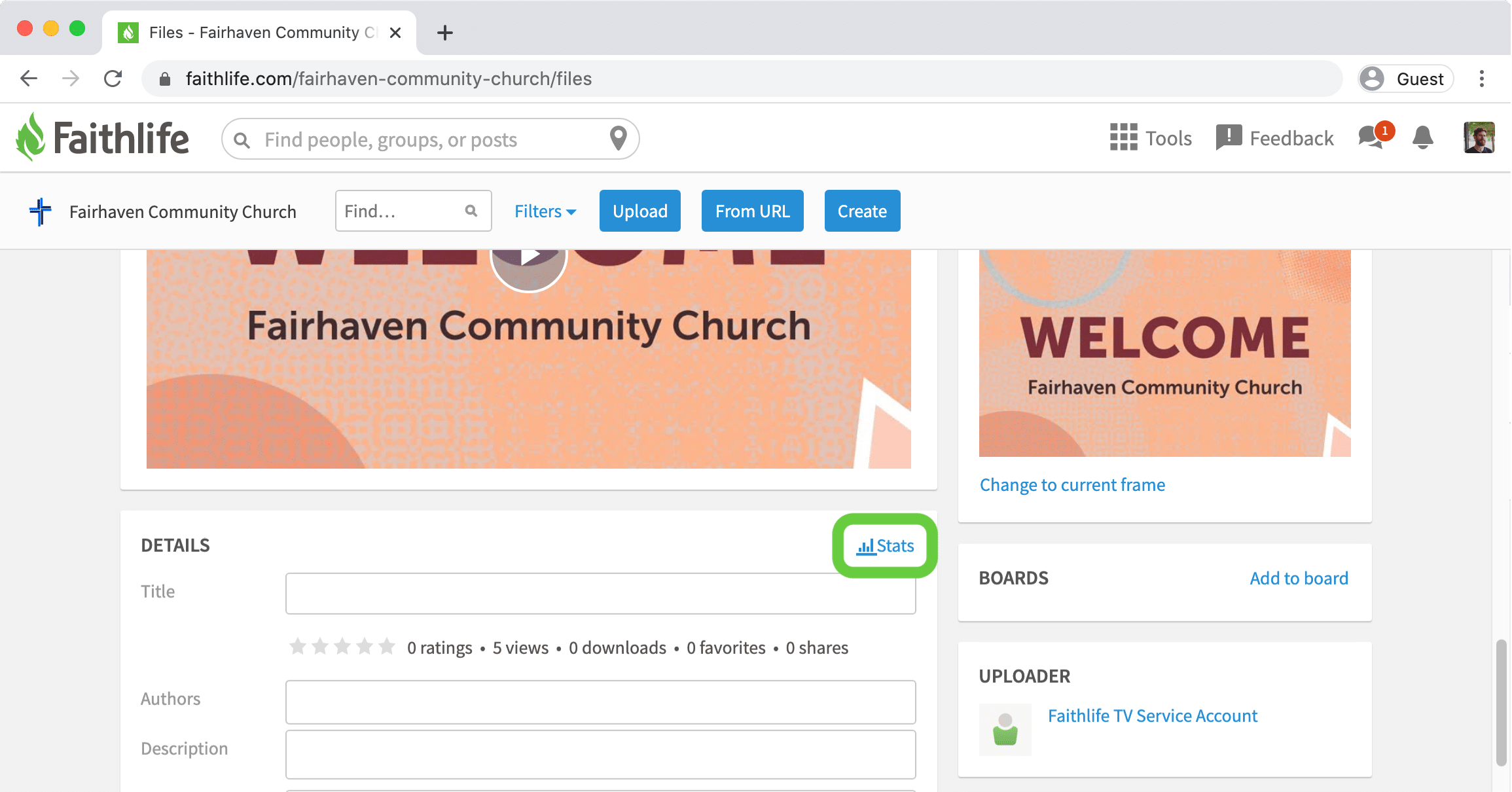Rate the file two stars

320,647
